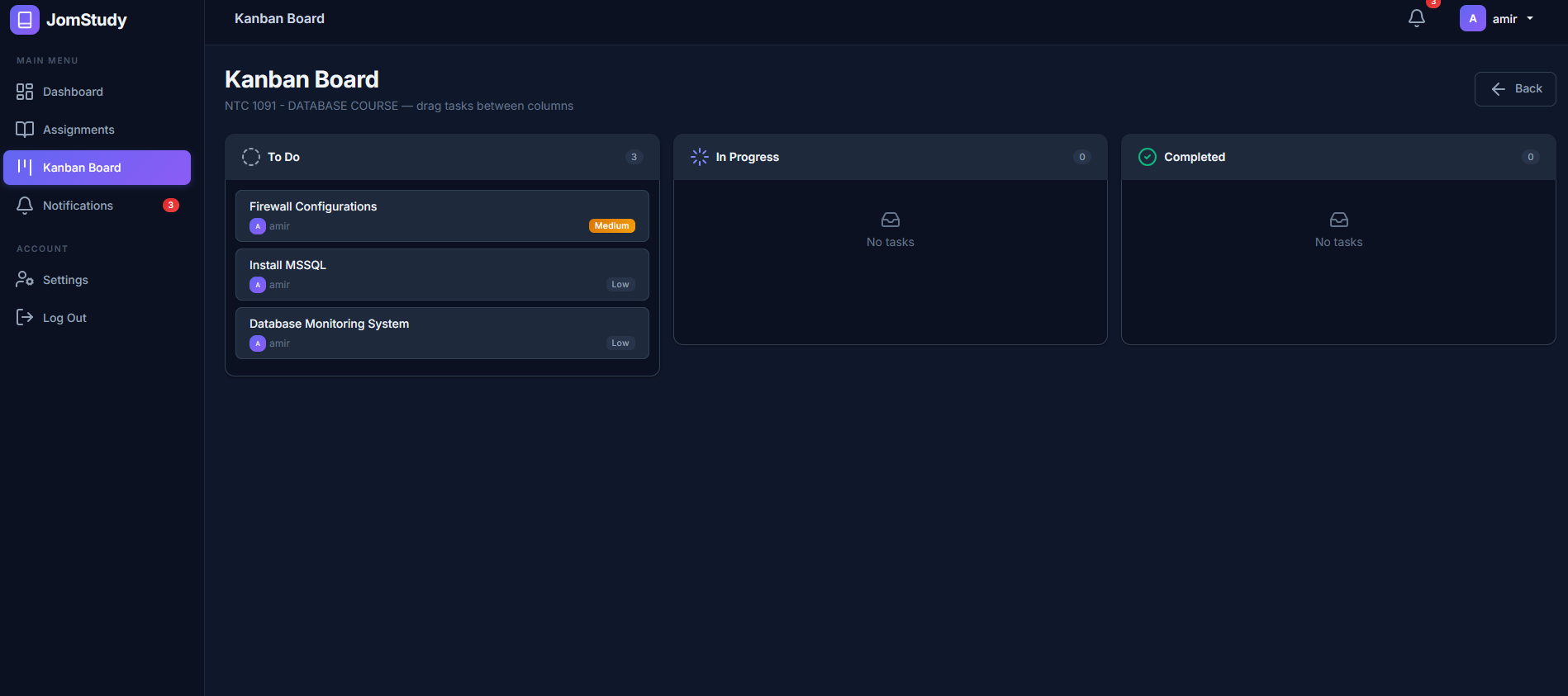Click the Settings user-gear icon
Screen dimensions: 1568x696
[x=25, y=280]
